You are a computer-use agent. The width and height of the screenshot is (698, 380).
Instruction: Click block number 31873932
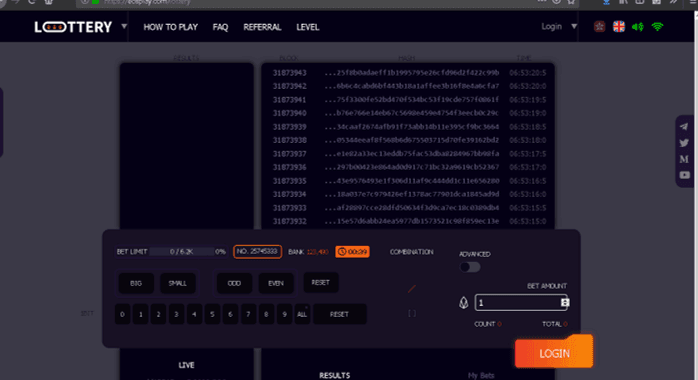290,221
